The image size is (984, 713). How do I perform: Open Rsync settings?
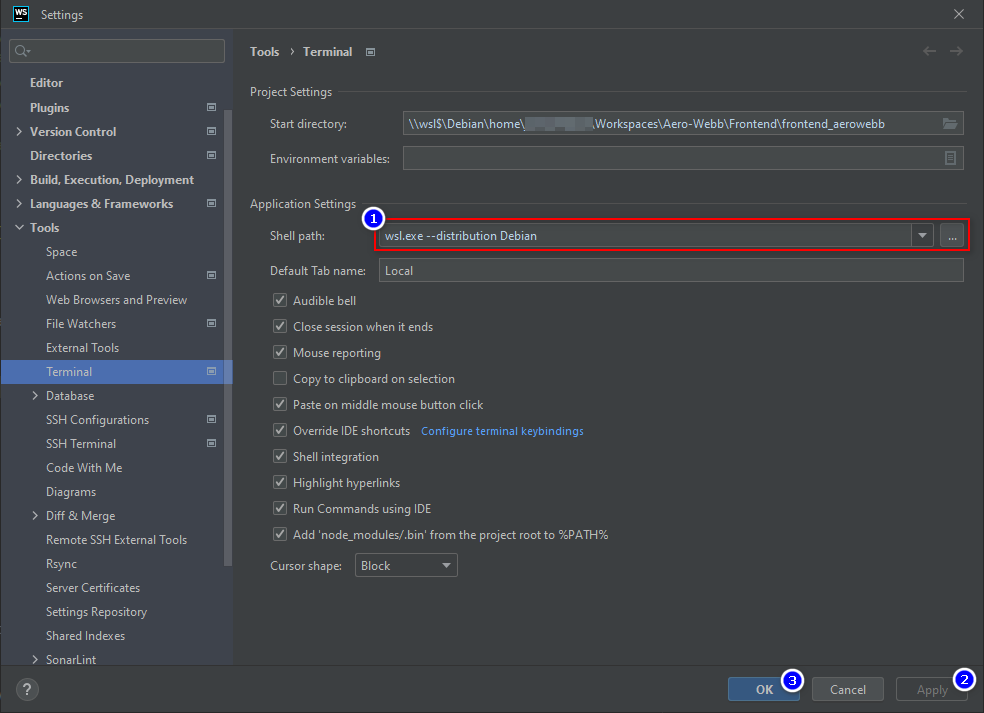point(62,564)
